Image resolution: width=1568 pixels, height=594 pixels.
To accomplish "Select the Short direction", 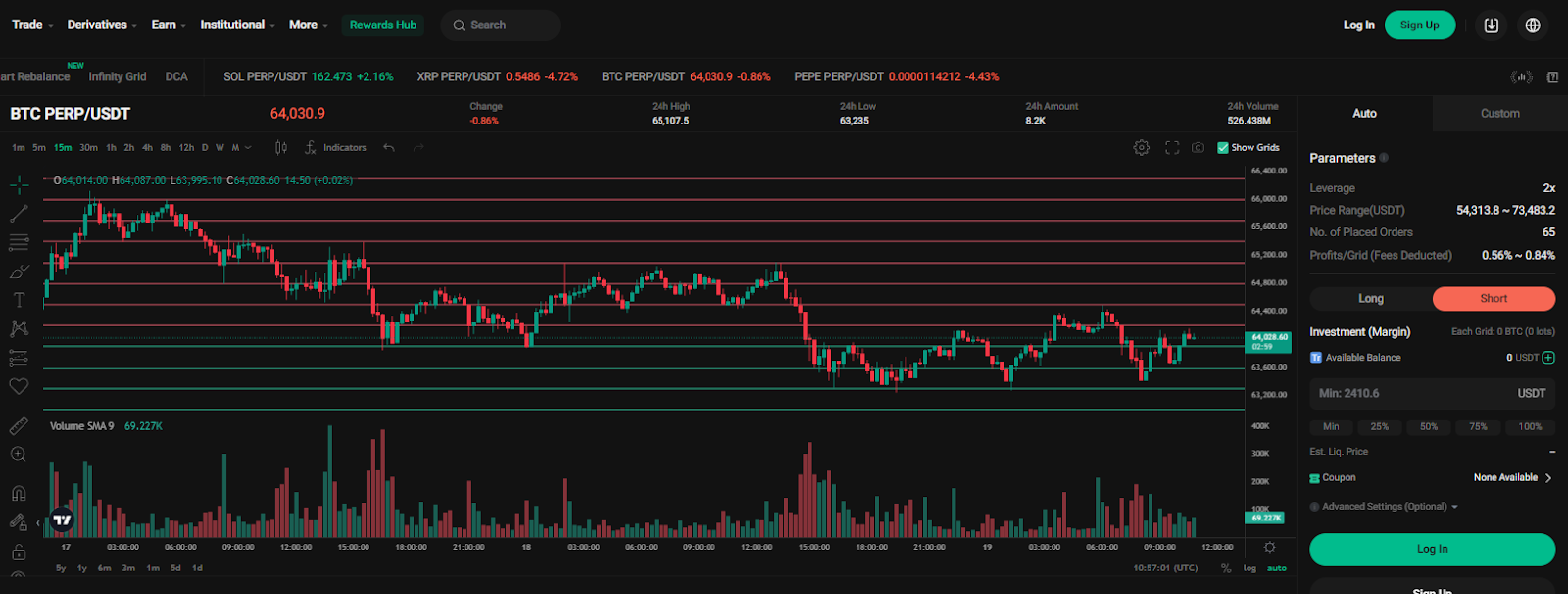I will [x=1494, y=299].
